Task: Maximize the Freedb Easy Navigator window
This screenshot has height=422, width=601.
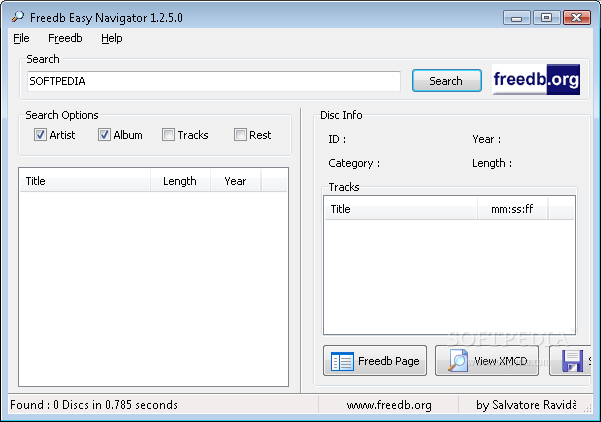Action: point(546,18)
